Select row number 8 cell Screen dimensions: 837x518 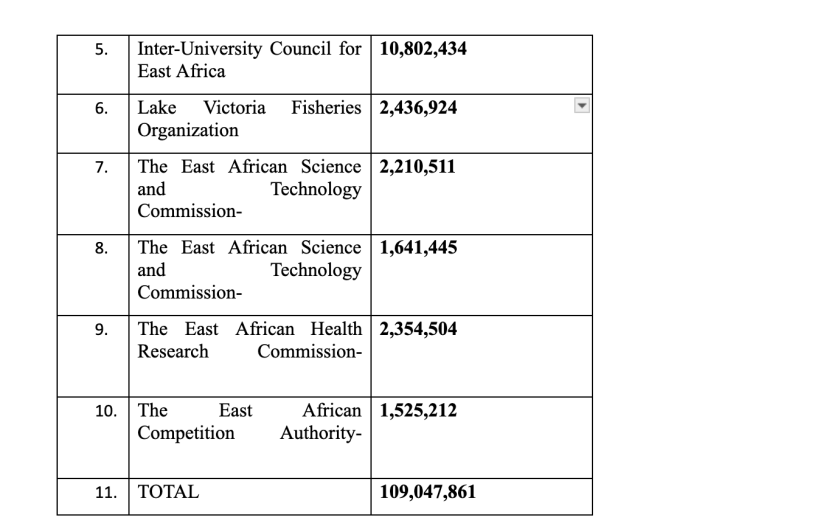point(102,249)
